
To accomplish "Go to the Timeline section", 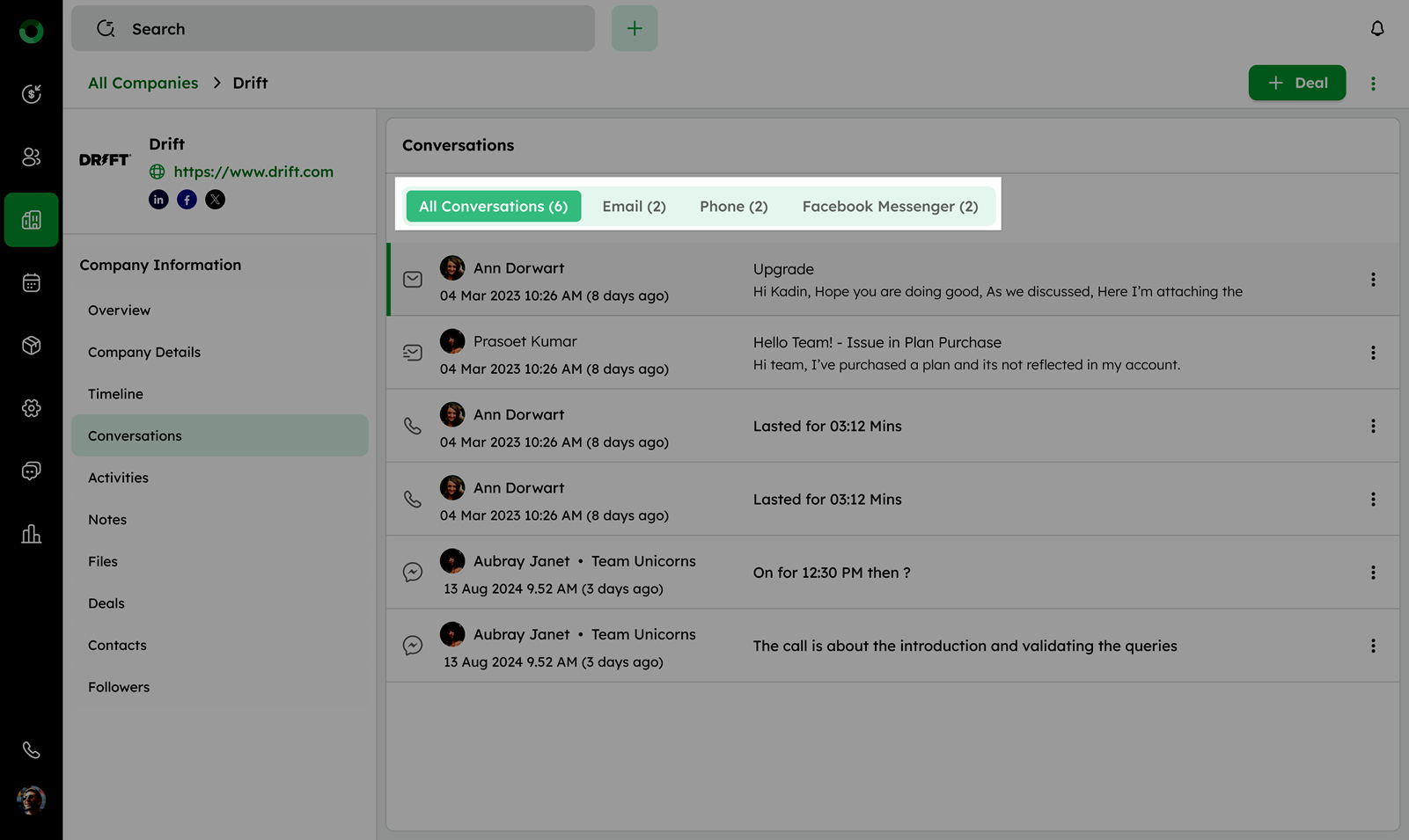I will 115,394.
